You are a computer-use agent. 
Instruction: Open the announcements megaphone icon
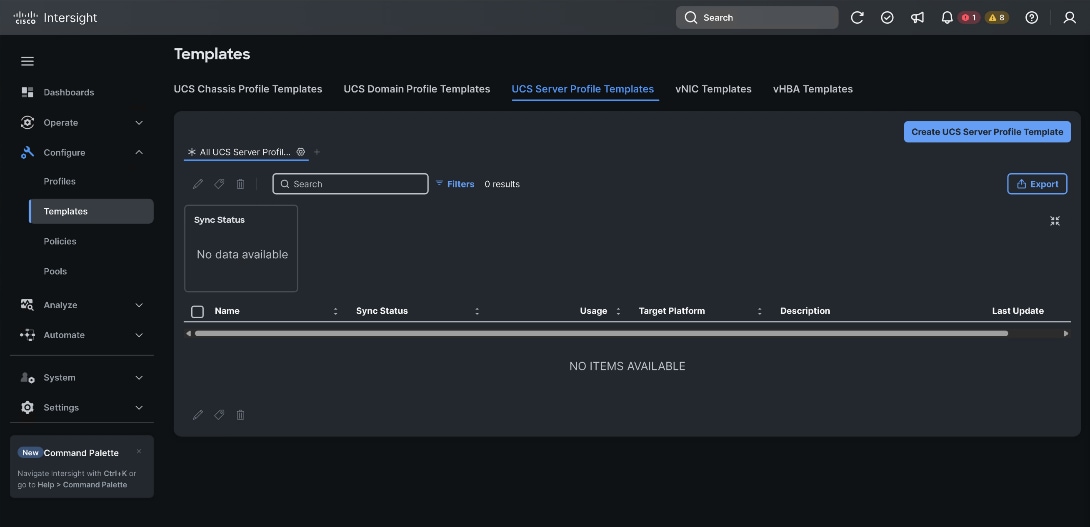click(x=918, y=17)
